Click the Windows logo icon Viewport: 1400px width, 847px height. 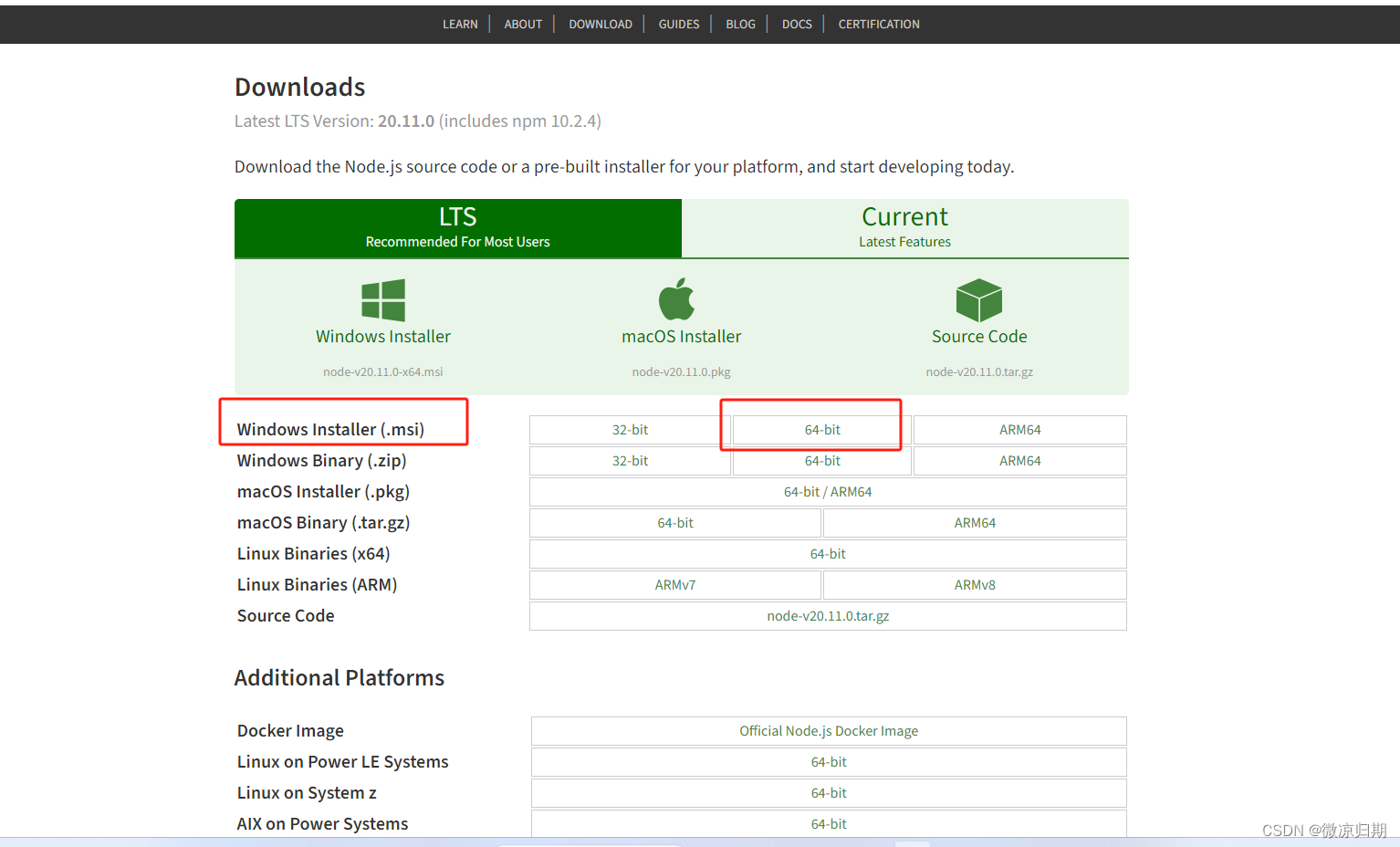tap(383, 300)
